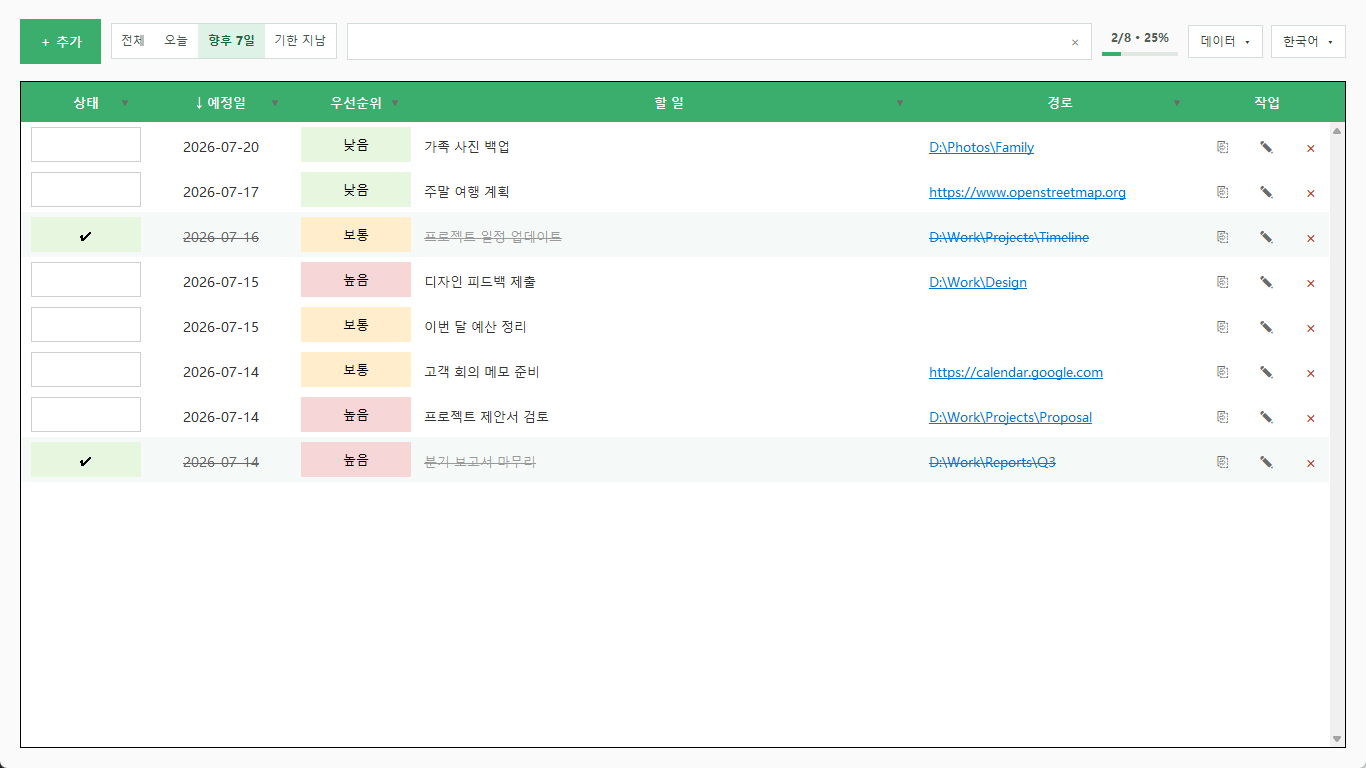1366x768 pixels.
Task: Copy the 디자인 피드백 제출 task
Action: [1222, 282]
